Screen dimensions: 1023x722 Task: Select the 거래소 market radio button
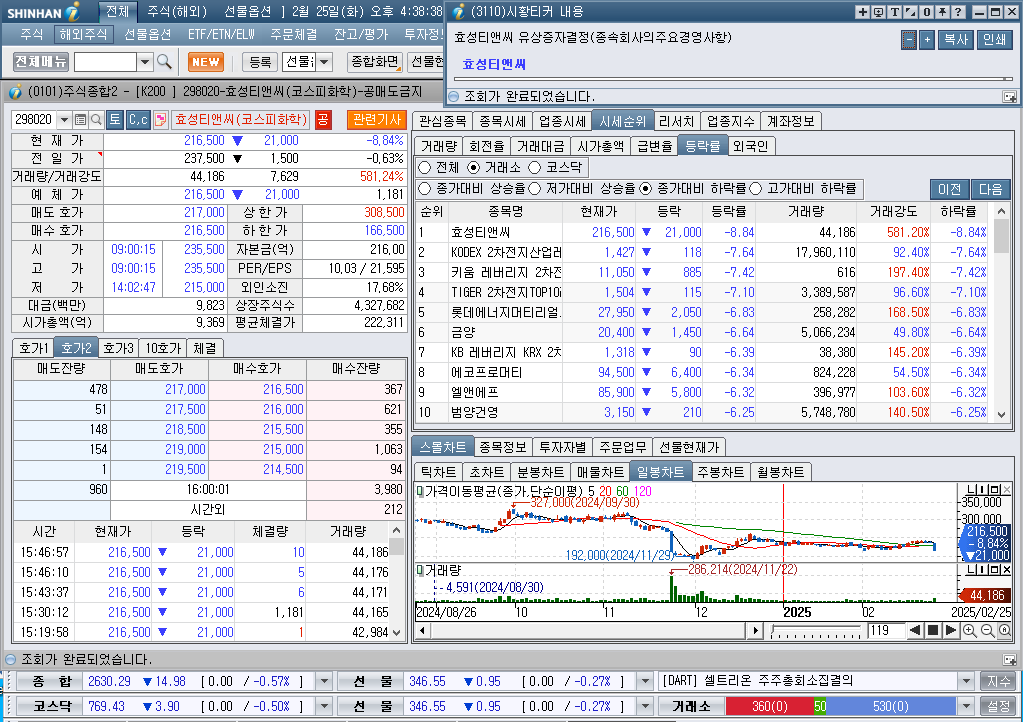pyautogui.click(x=474, y=168)
